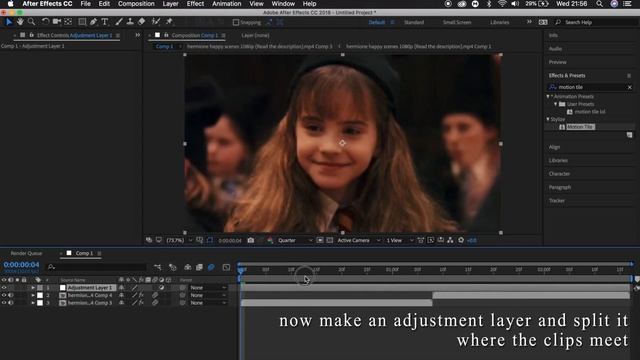Toggle hide shy layers icon in timeline
The height and width of the screenshot is (360, 640).
tap(188, 267)
